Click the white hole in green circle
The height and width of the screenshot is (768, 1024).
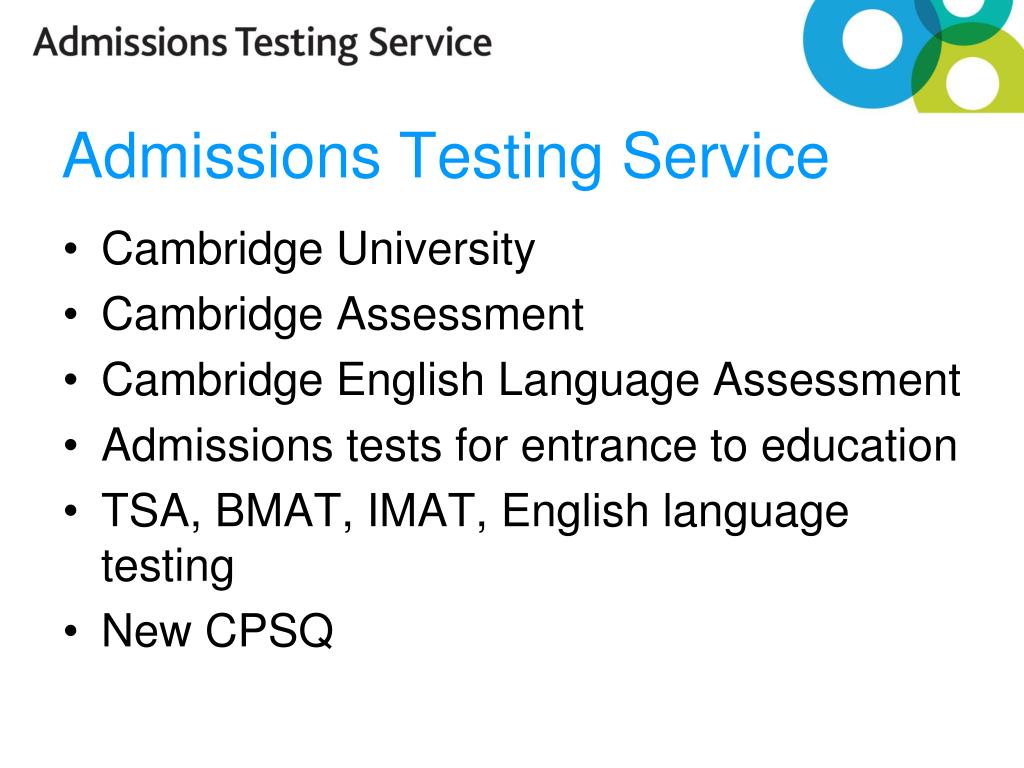972,83
